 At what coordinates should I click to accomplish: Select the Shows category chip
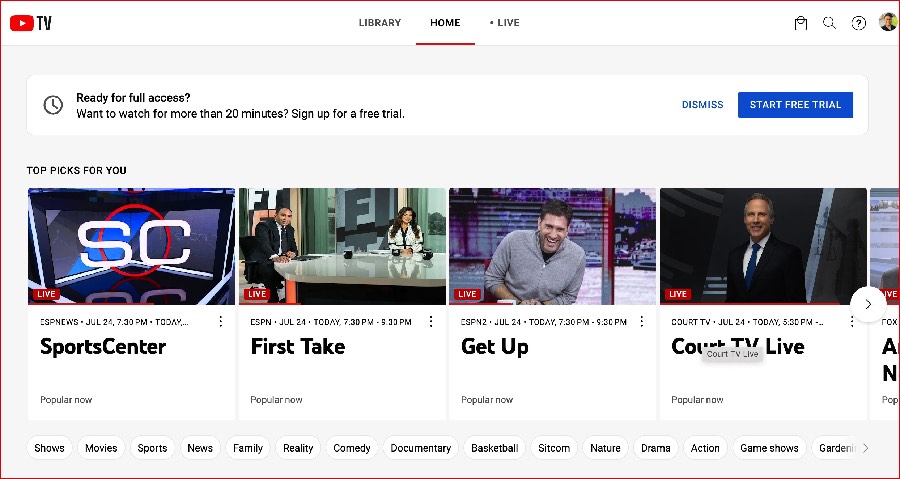click(49, 448)
